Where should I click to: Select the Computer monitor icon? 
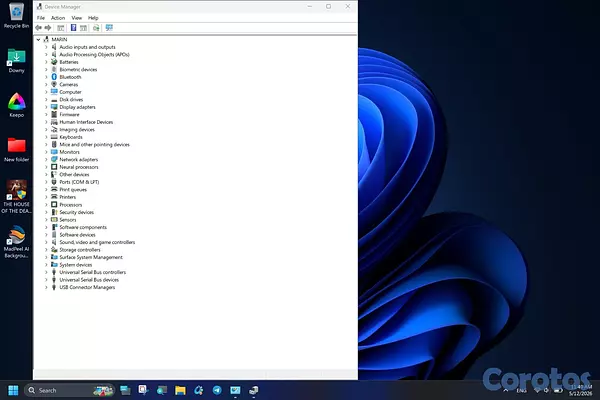[x=54, y=92]
